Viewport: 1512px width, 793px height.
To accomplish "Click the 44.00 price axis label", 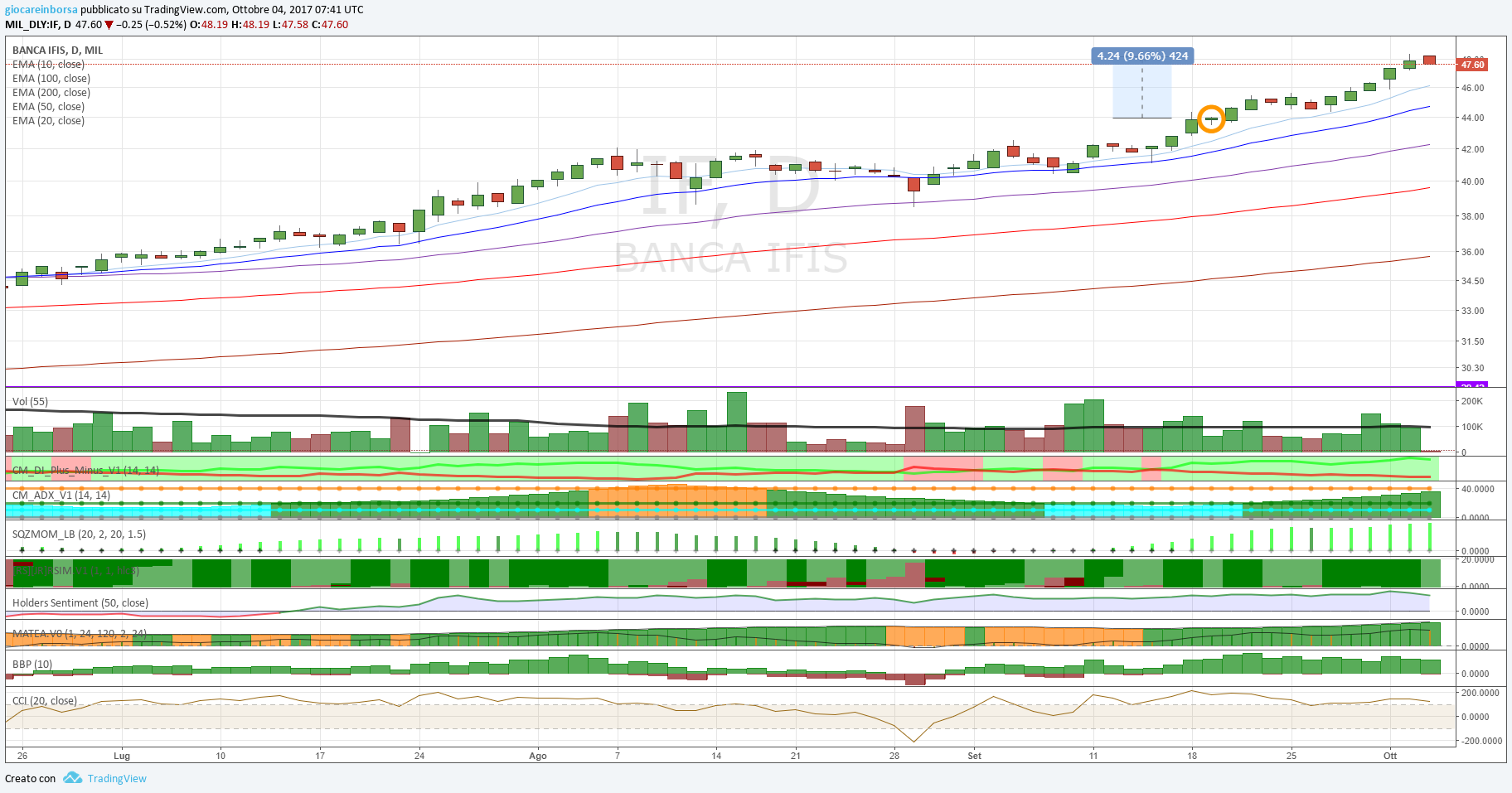I will pyautogui.click(x=1472, y=118).
